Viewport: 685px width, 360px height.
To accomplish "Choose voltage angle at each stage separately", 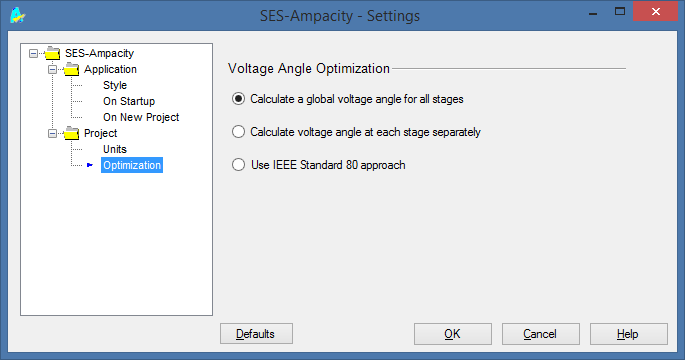I will pos(238,132).
